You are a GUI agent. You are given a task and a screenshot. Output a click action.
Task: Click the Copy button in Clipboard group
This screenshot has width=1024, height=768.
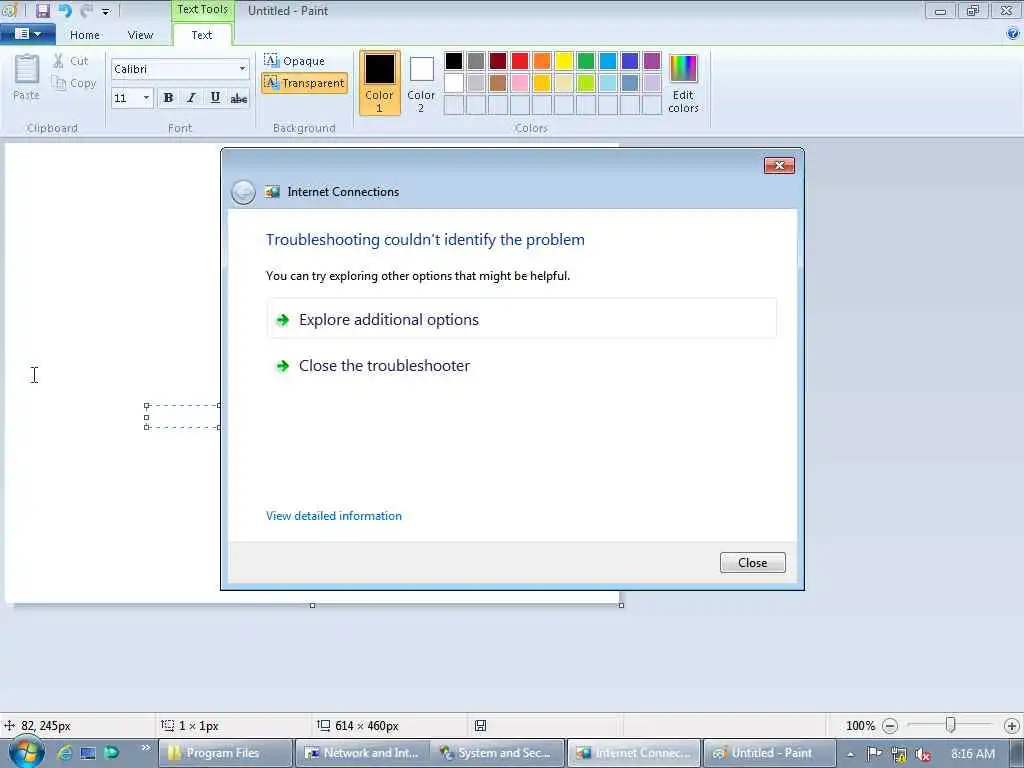[x=74, y=83]
